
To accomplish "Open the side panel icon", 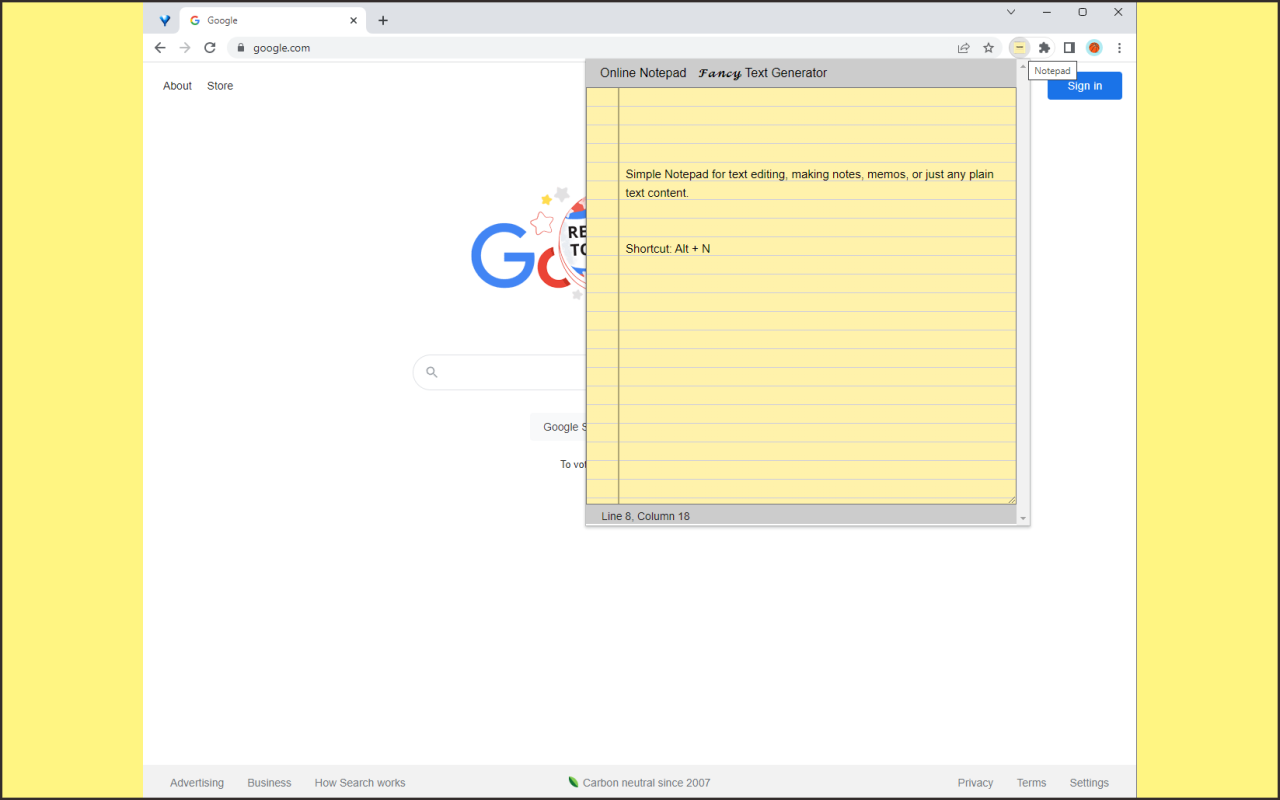I will 1069,47.
